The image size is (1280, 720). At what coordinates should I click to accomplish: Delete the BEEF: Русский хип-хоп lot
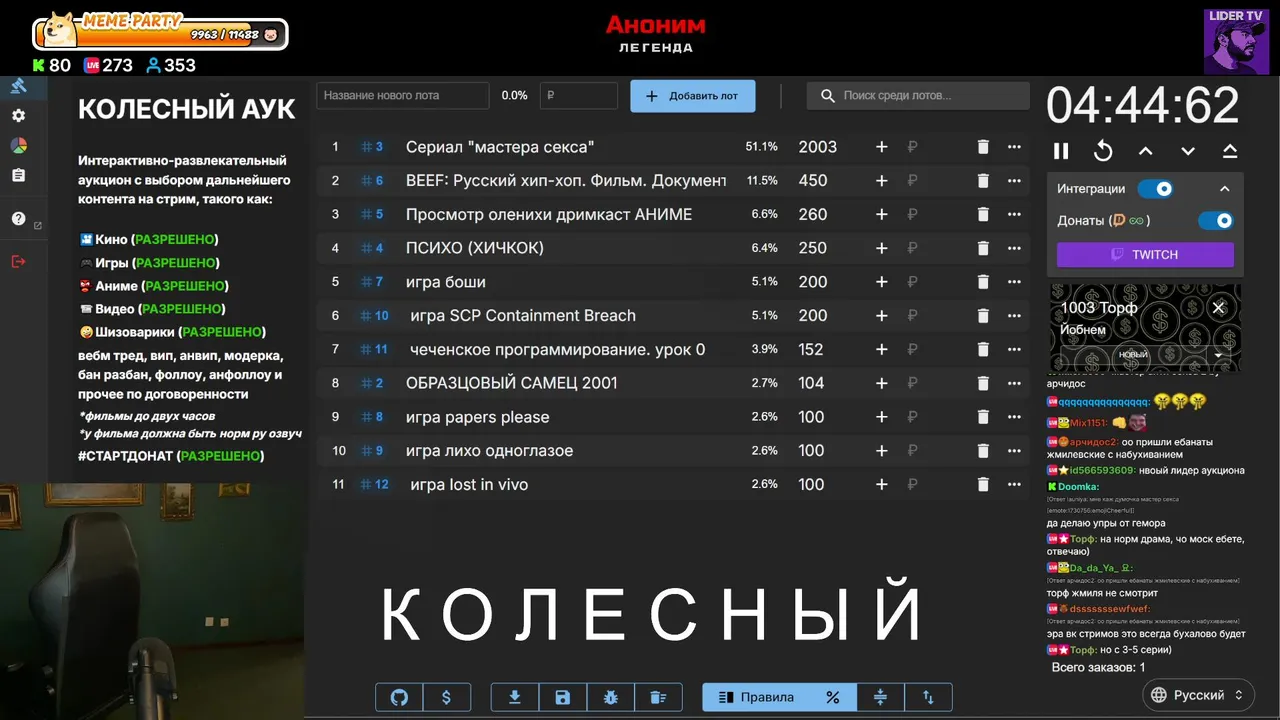click(983, 181)
